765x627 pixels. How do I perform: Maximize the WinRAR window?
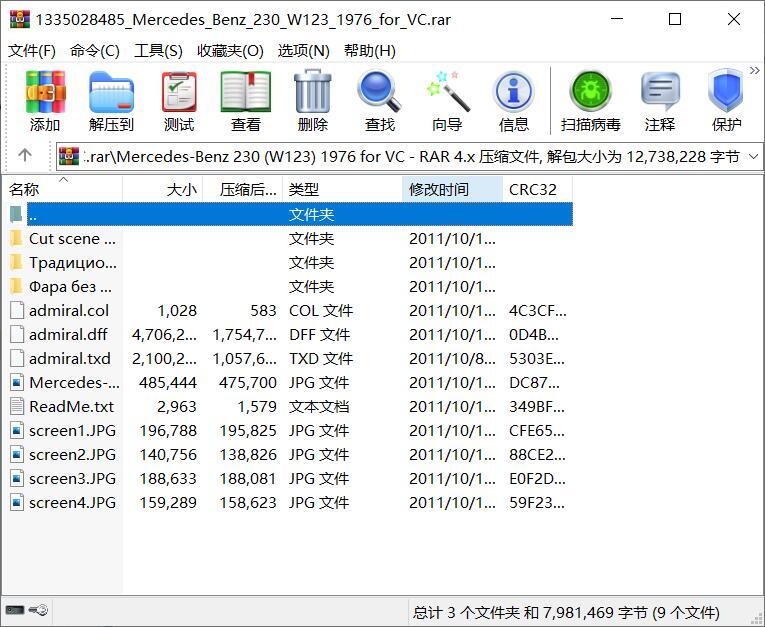click(x=675, y=20)
